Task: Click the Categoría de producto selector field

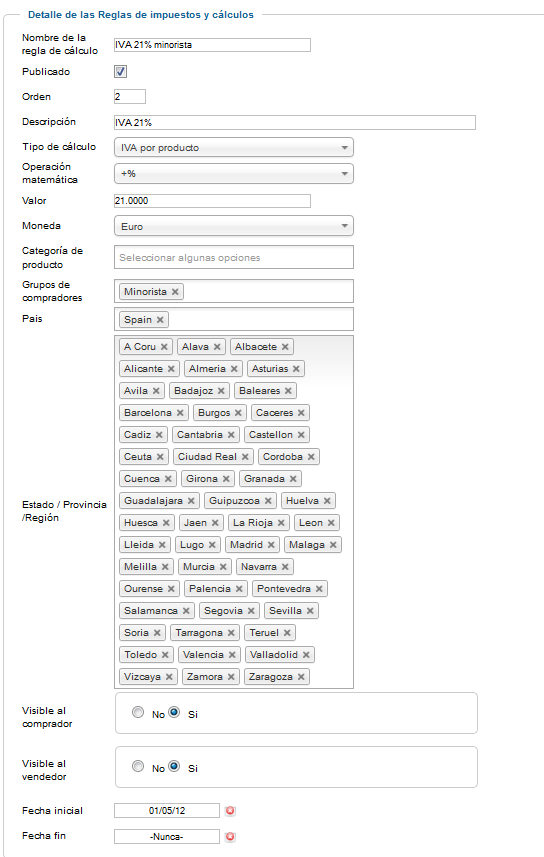Action: click(234, 257)
